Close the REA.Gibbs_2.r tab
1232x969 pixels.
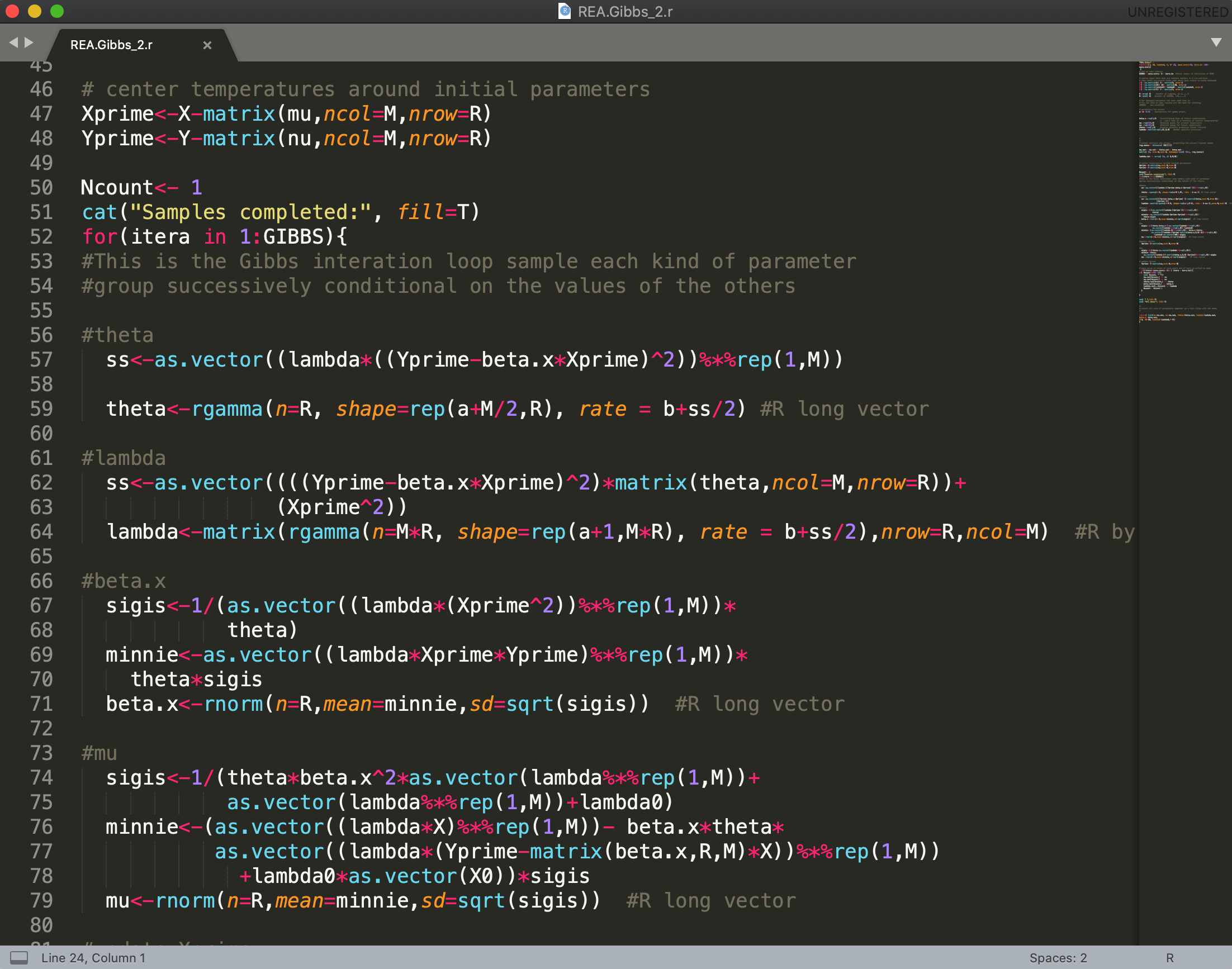tap(207, 45)
